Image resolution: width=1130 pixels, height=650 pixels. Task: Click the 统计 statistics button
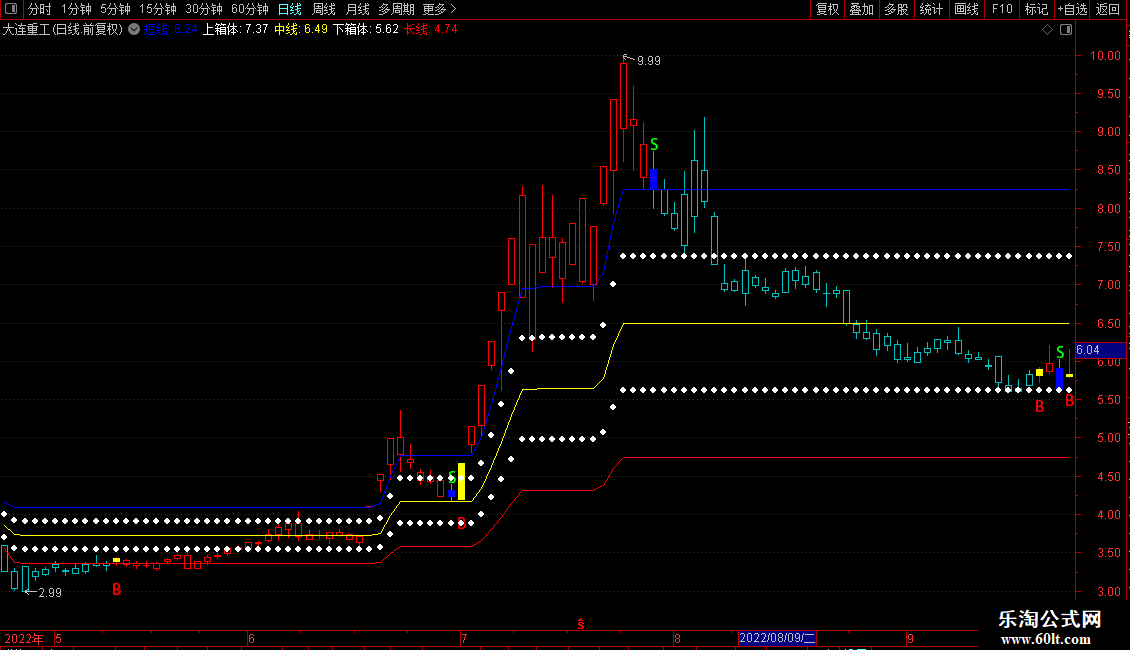931,9
